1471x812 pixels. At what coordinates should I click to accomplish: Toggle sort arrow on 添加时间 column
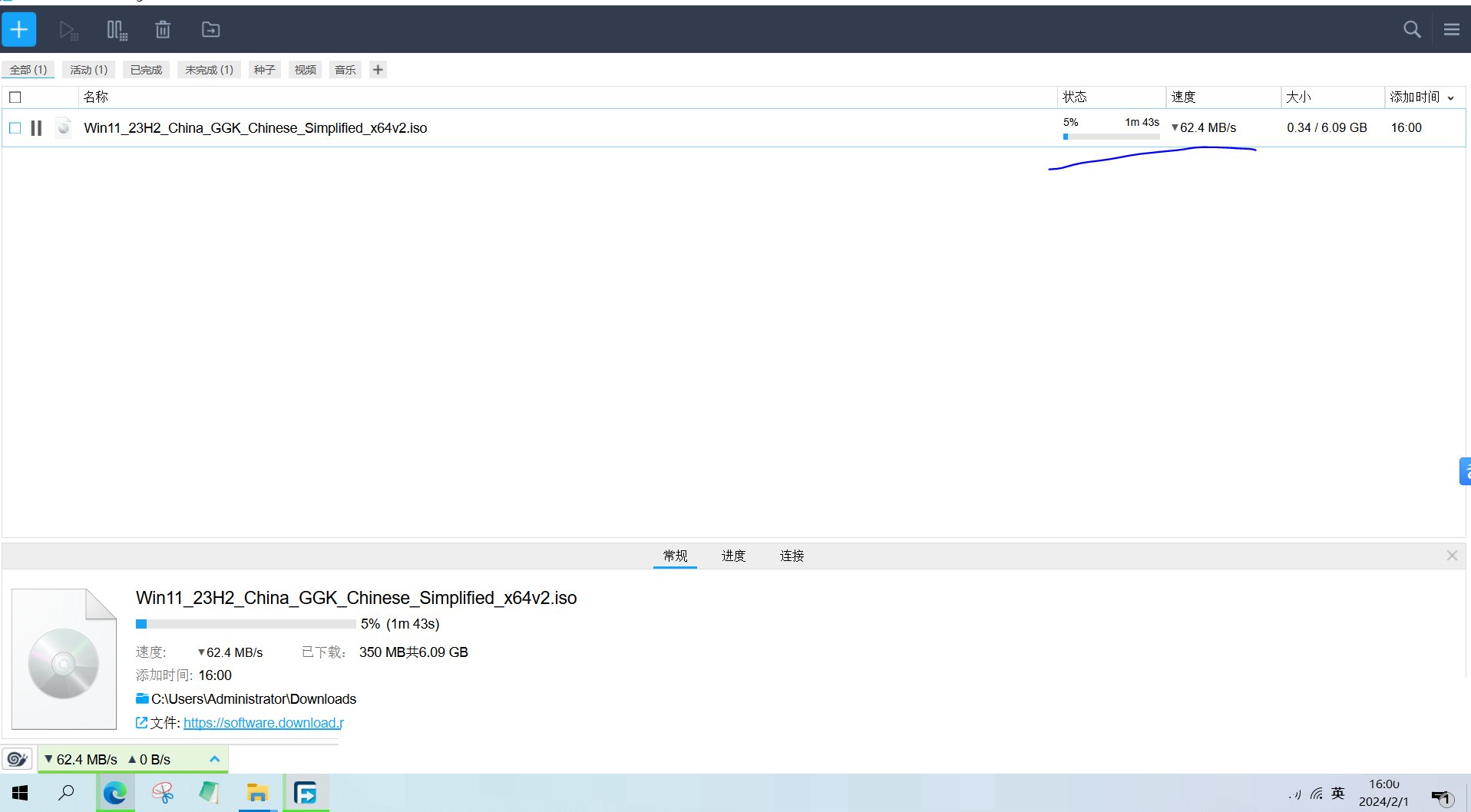[1451, 98]
